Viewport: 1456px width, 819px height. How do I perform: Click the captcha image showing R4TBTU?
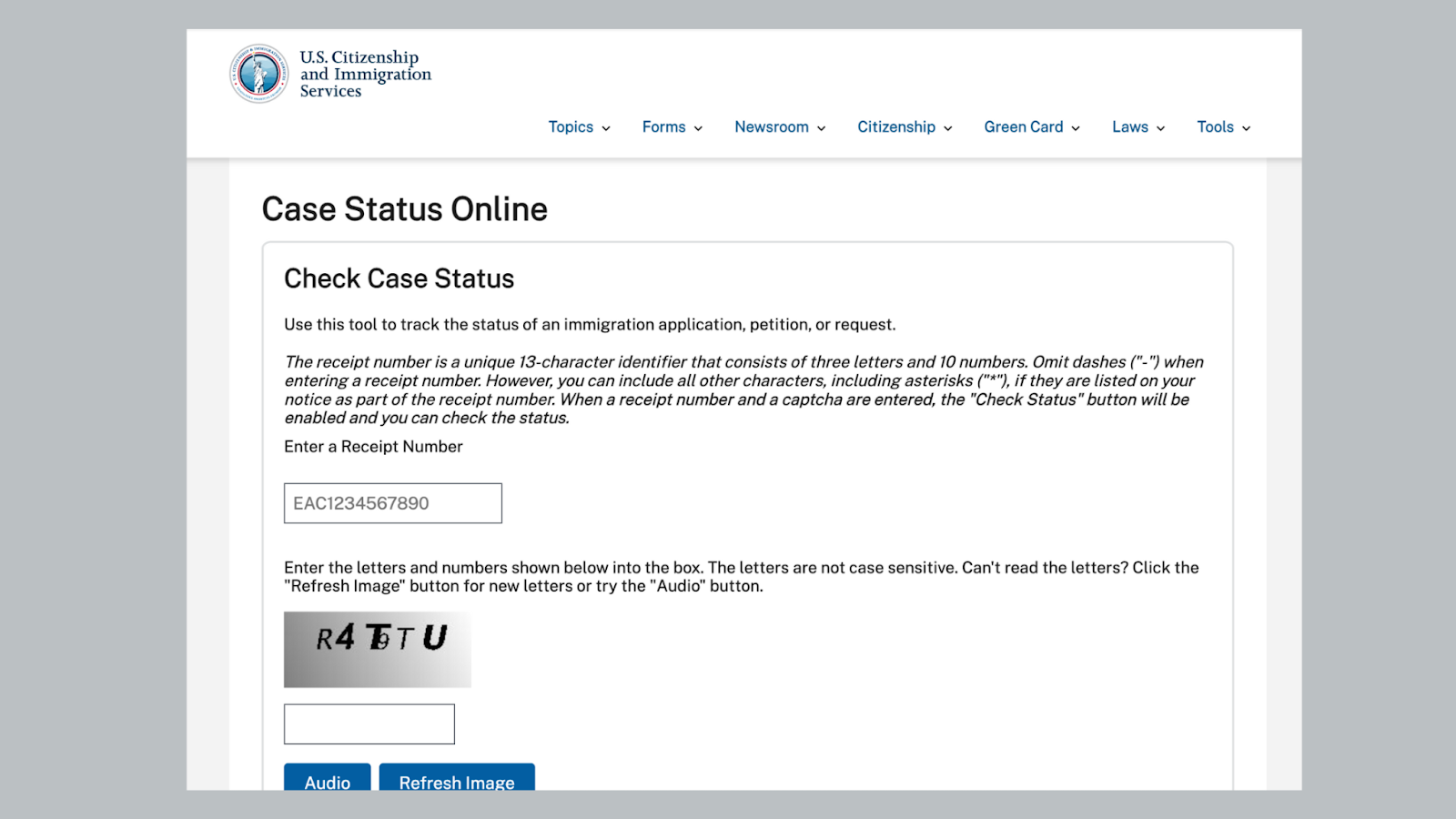(x=378, y=649)
